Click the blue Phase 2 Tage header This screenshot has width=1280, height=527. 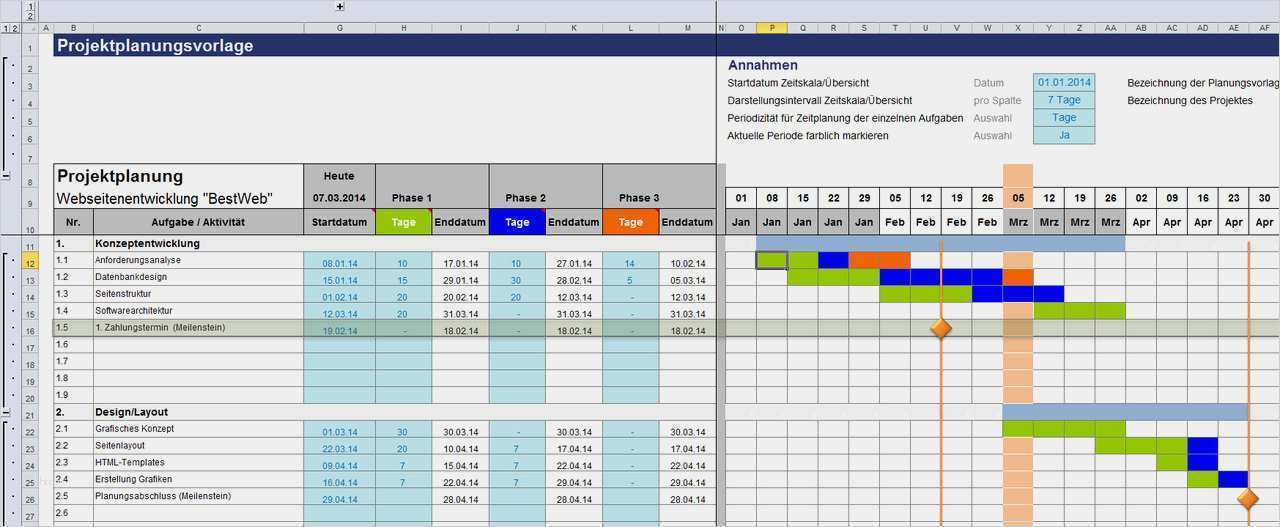(517, 222)
